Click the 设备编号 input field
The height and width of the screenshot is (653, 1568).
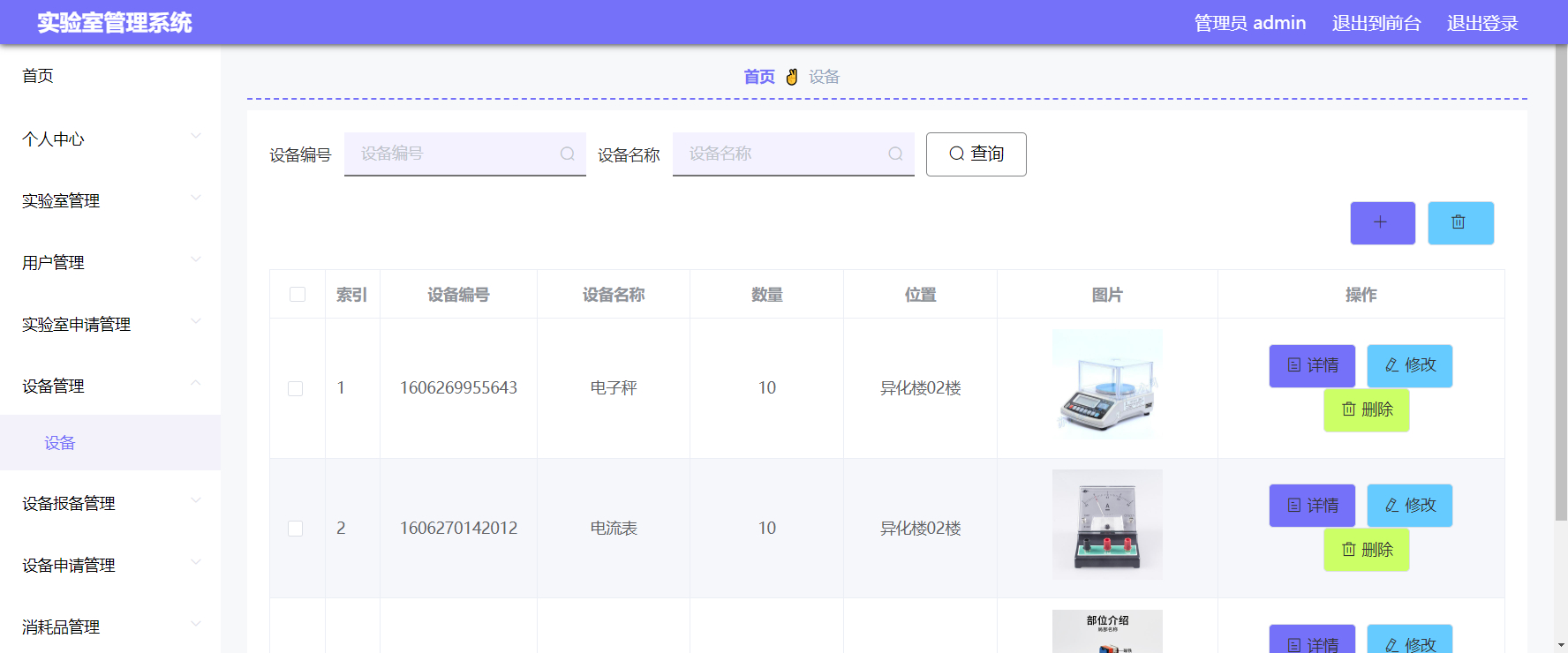pyautogui.click(x=465, y=154)
